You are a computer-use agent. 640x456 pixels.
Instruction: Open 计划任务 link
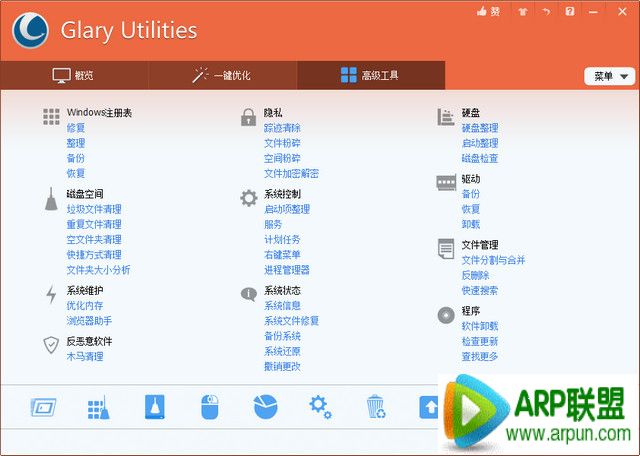coord(282,239)
